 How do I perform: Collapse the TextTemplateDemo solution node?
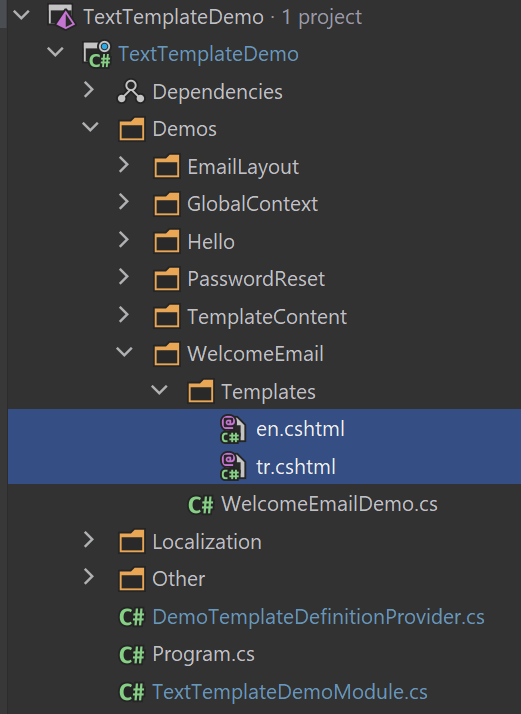tap(21, 15)
